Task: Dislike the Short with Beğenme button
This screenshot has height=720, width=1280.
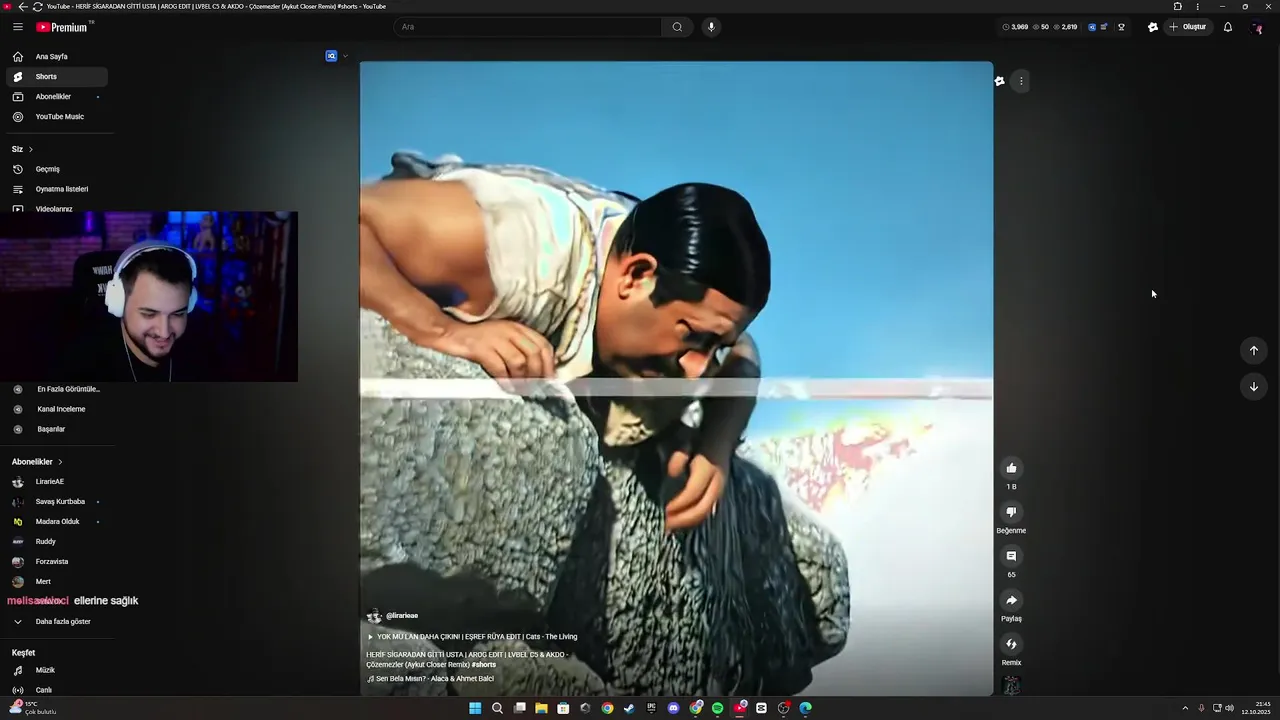Action: (x=1011, y=512)
